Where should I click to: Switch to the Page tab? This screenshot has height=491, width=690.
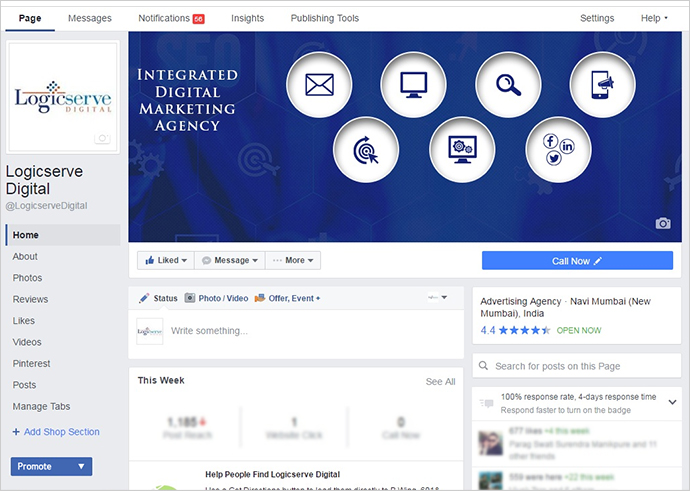[30, 18]
